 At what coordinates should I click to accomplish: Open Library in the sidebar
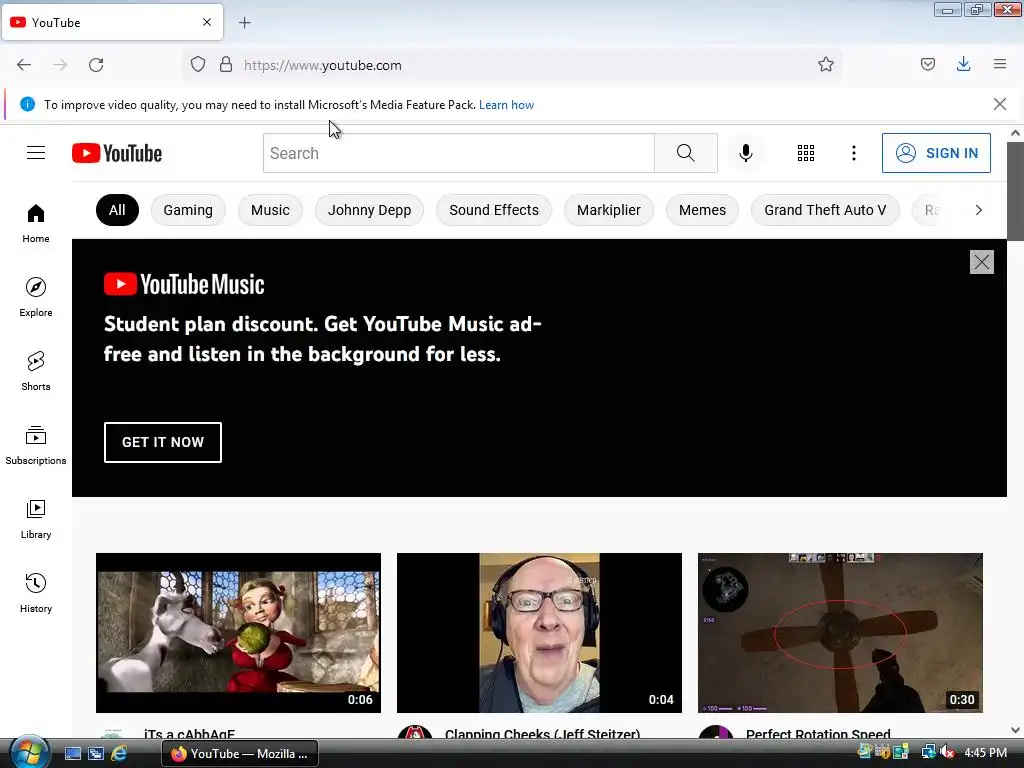pos(36,519)
